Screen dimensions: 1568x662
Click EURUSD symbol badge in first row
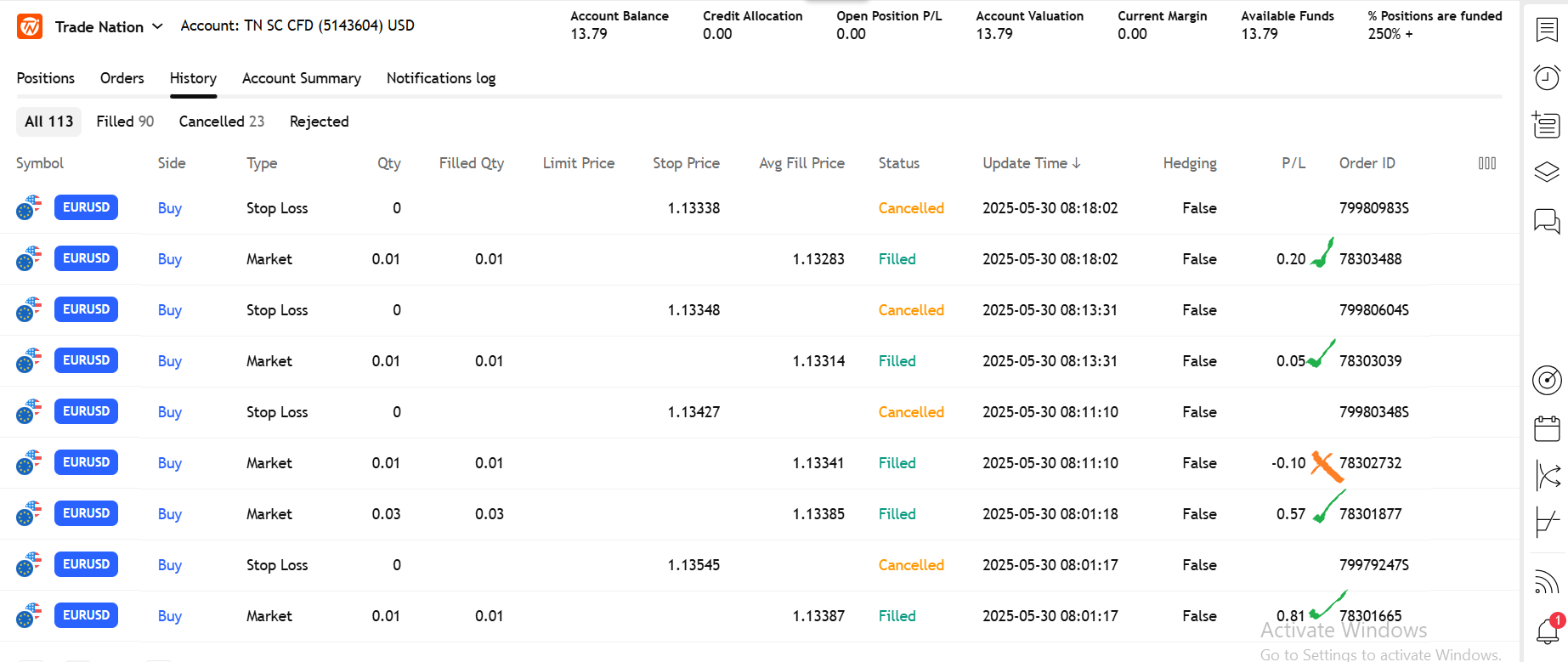click(86, 207)
